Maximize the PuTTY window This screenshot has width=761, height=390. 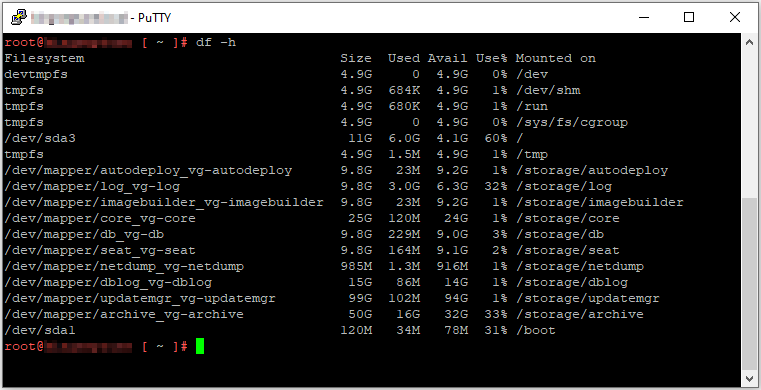(x=689, y=17)
